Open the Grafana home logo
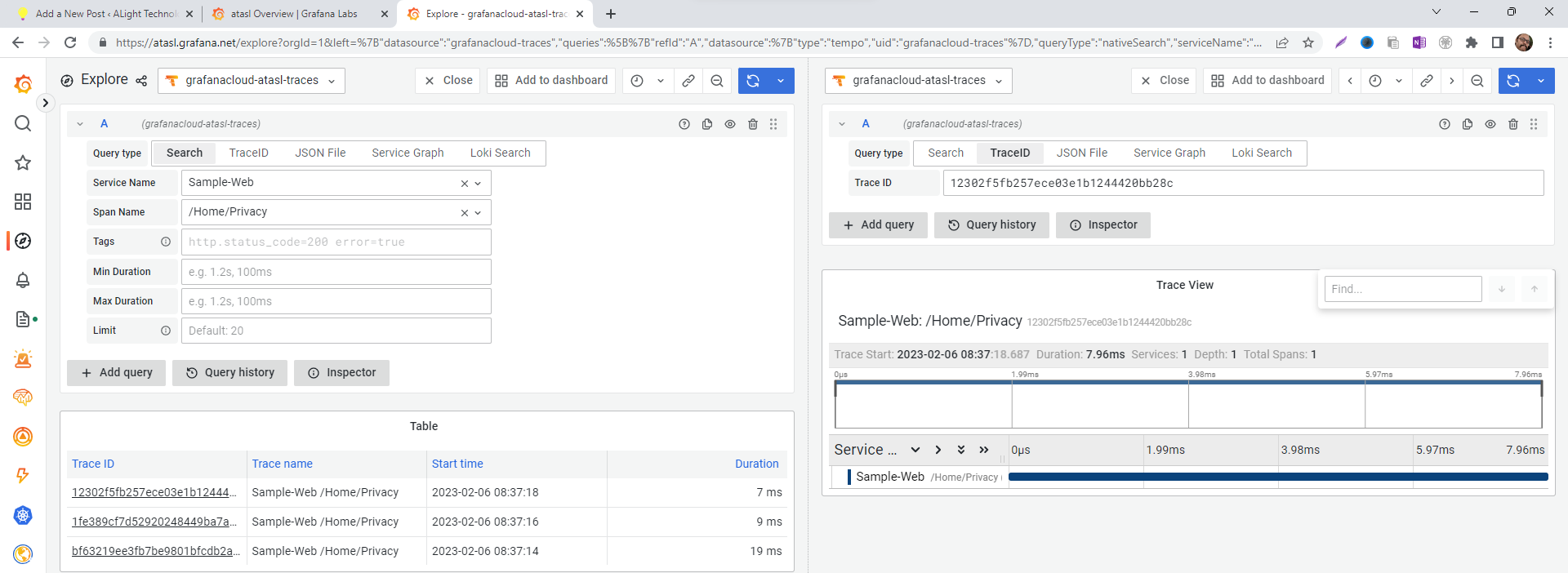 (x=23, y=84)
